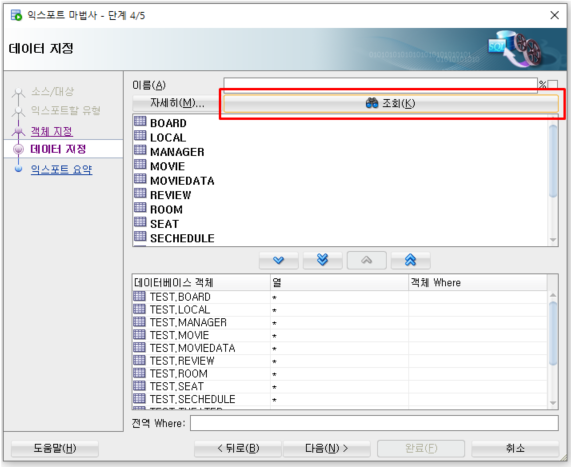Click table icon of TEST.REVIEW row
Image resolution: width=571 pixels, height=467 pixels.
pyautogui.click(x=139, y=360)
